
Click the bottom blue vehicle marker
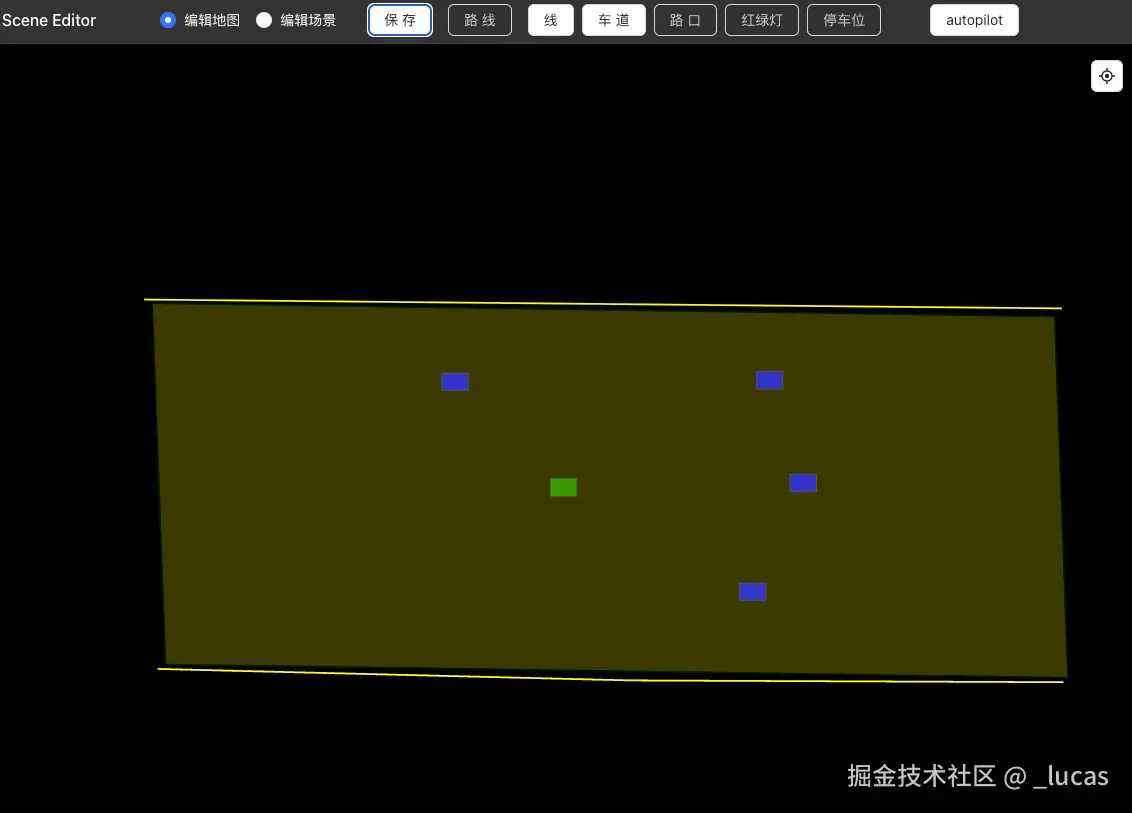752,591
